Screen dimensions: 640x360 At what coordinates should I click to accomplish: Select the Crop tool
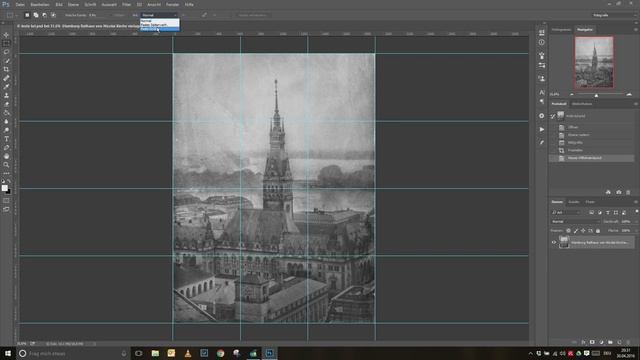click(6, 69)
